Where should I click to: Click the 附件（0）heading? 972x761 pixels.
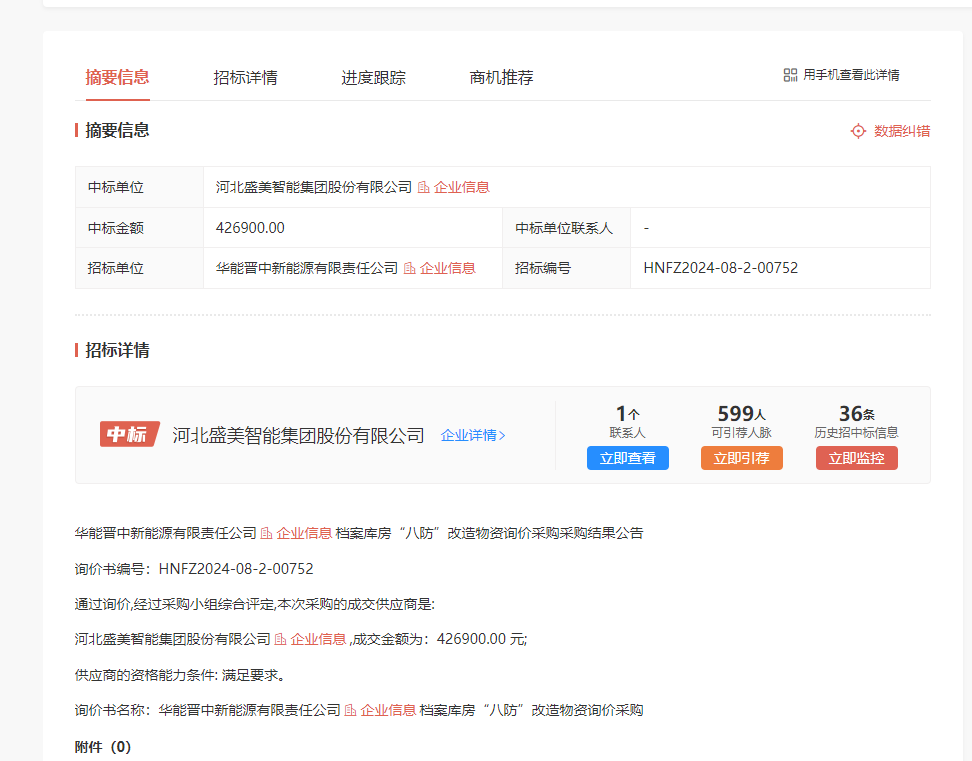103,747
